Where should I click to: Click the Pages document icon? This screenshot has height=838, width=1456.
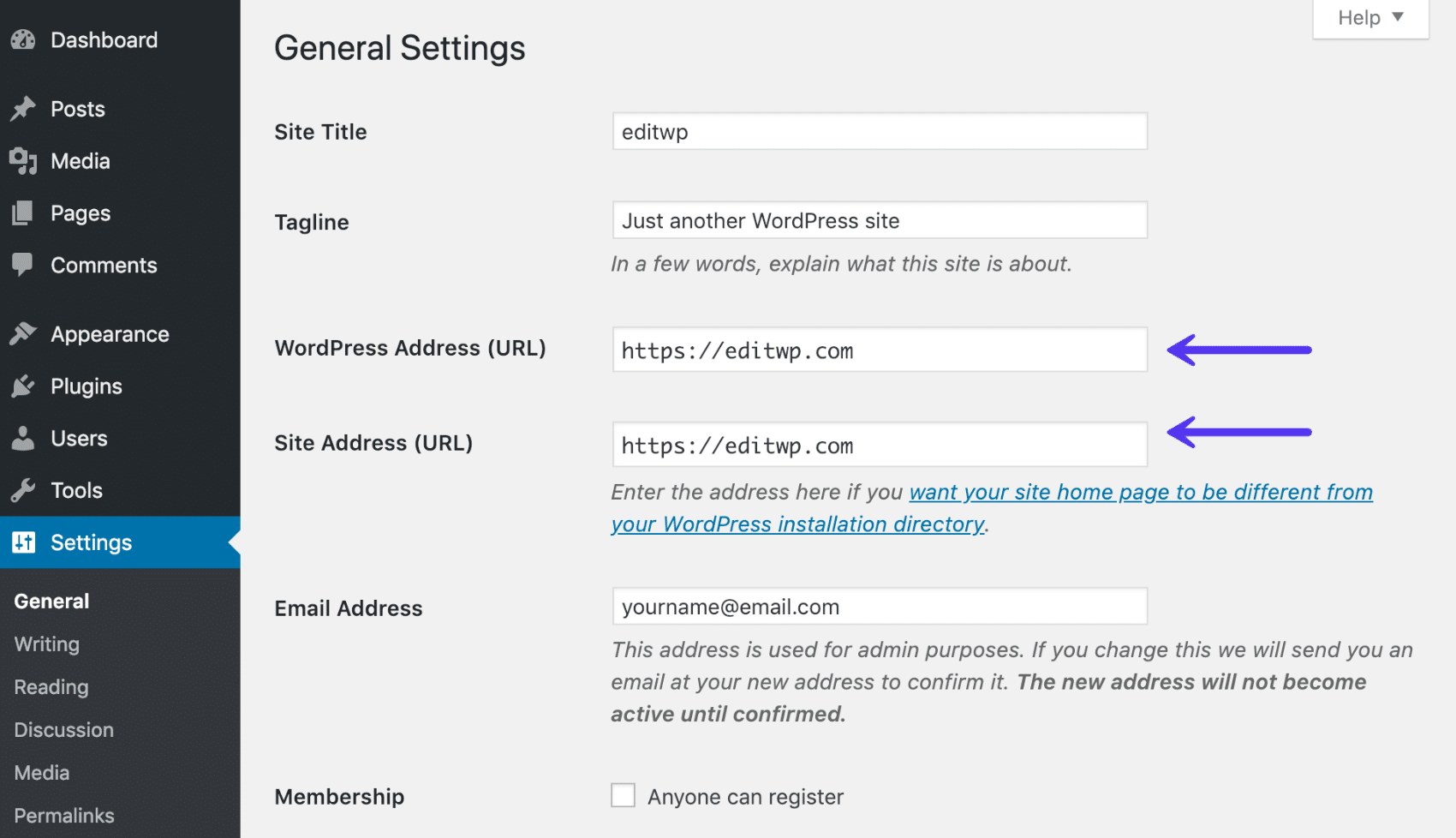(x=23, y=212)
